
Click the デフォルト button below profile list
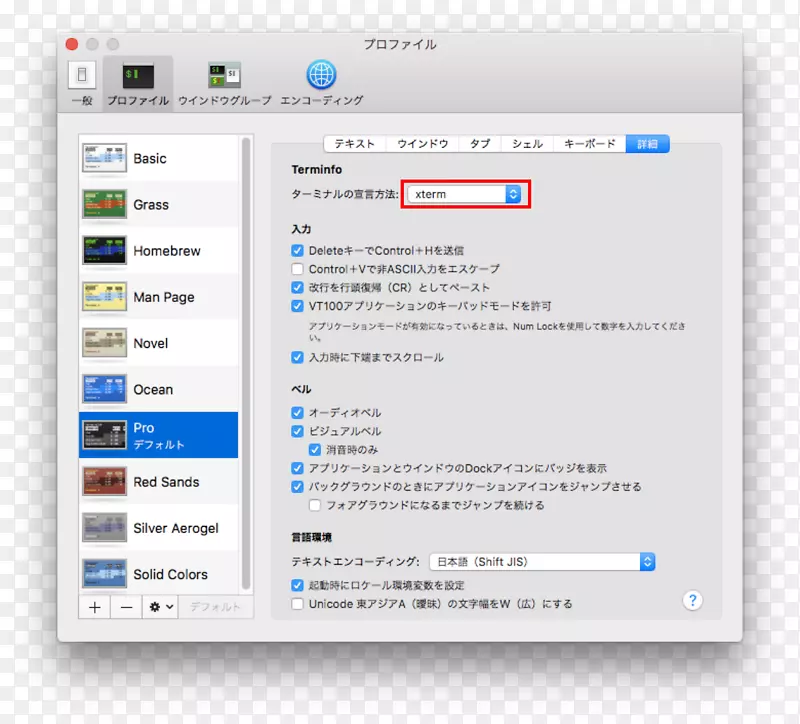pos(215,607)
